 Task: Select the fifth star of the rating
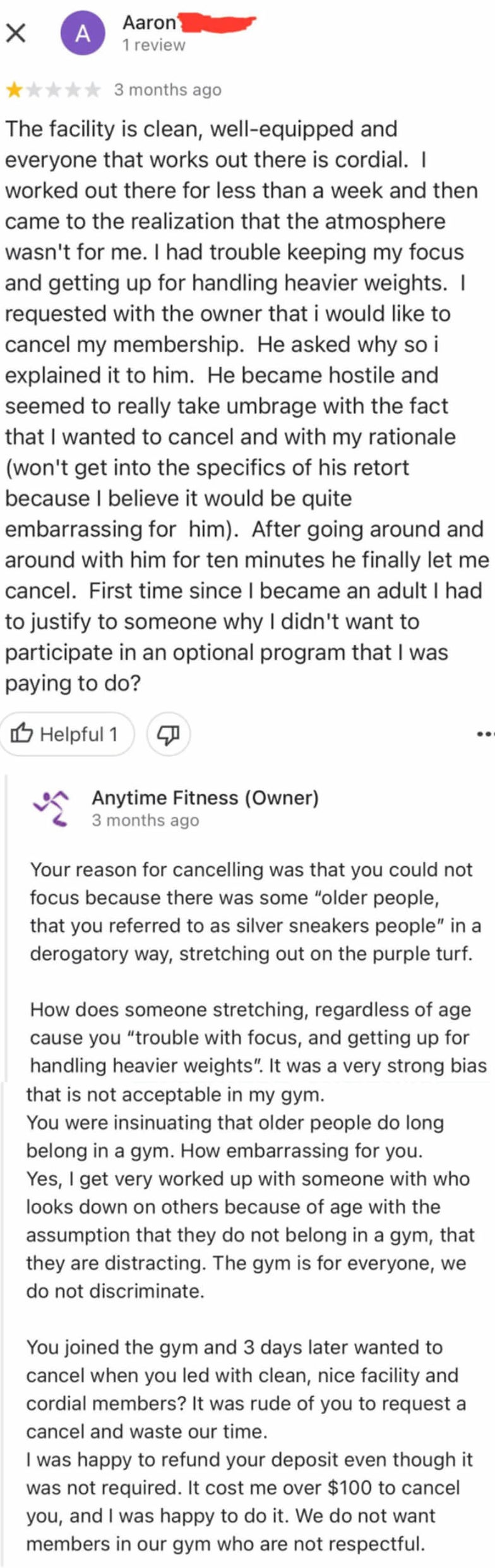click(92, 89)
